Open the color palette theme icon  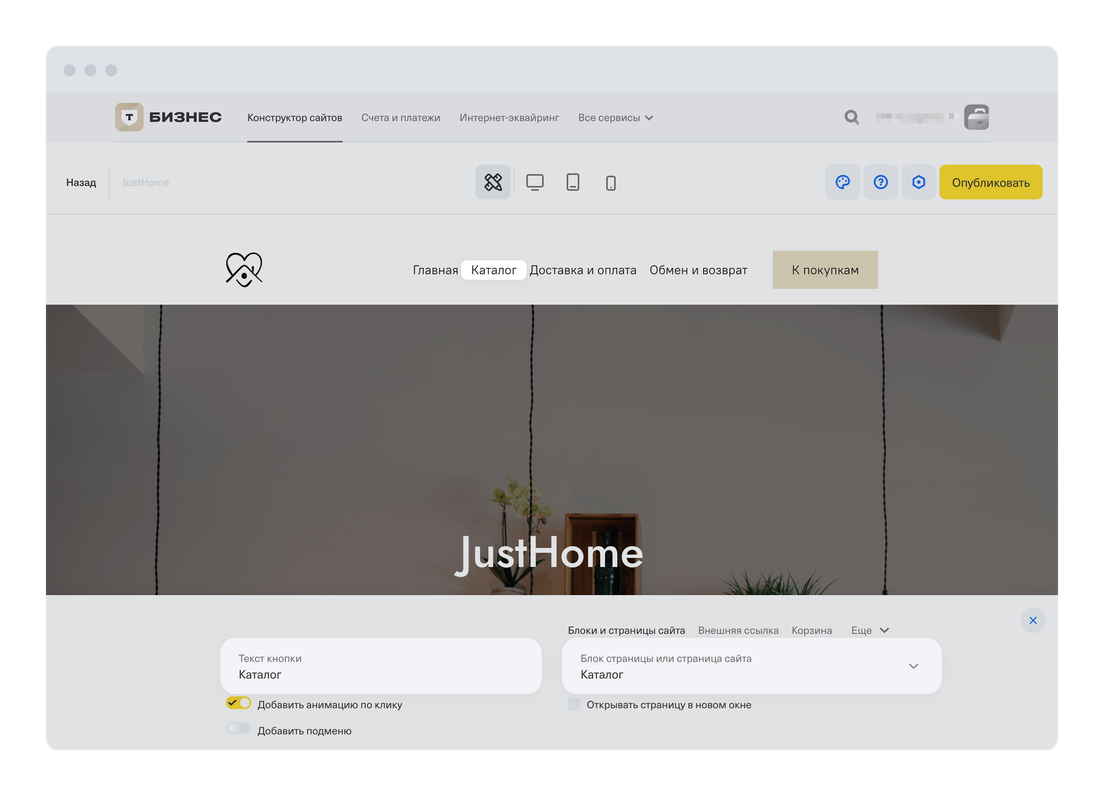tap(842, 182)
